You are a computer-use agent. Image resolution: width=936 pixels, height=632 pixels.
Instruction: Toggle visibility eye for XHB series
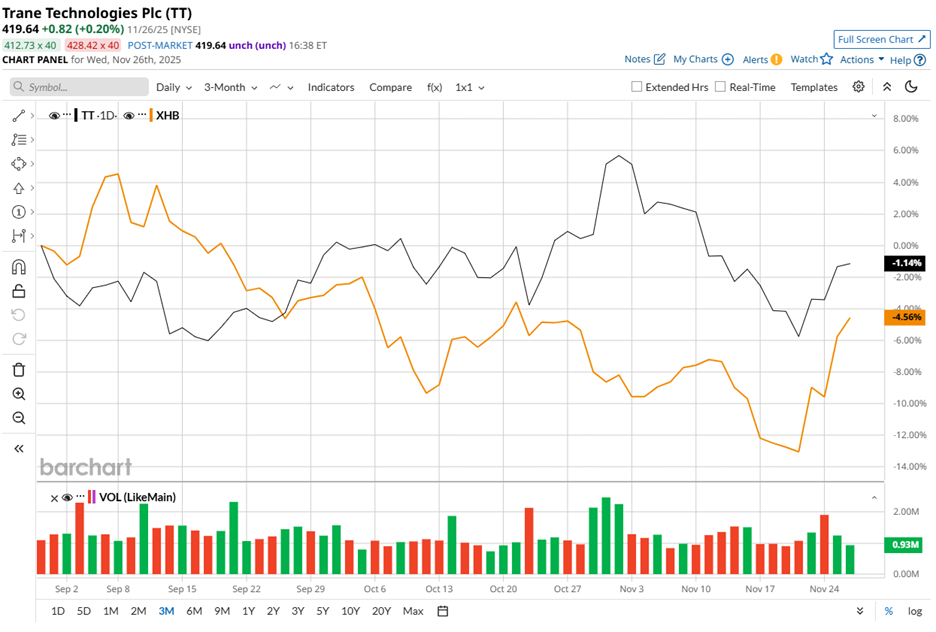[x=128, y=116]
